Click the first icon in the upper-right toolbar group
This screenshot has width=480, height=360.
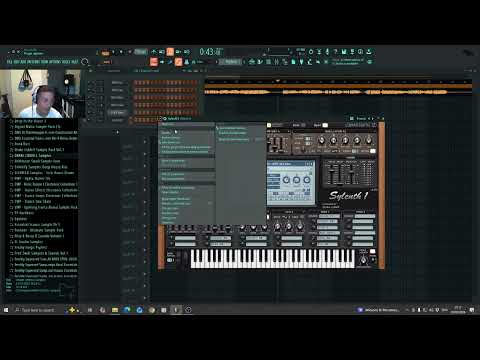(x=311, y=52)
